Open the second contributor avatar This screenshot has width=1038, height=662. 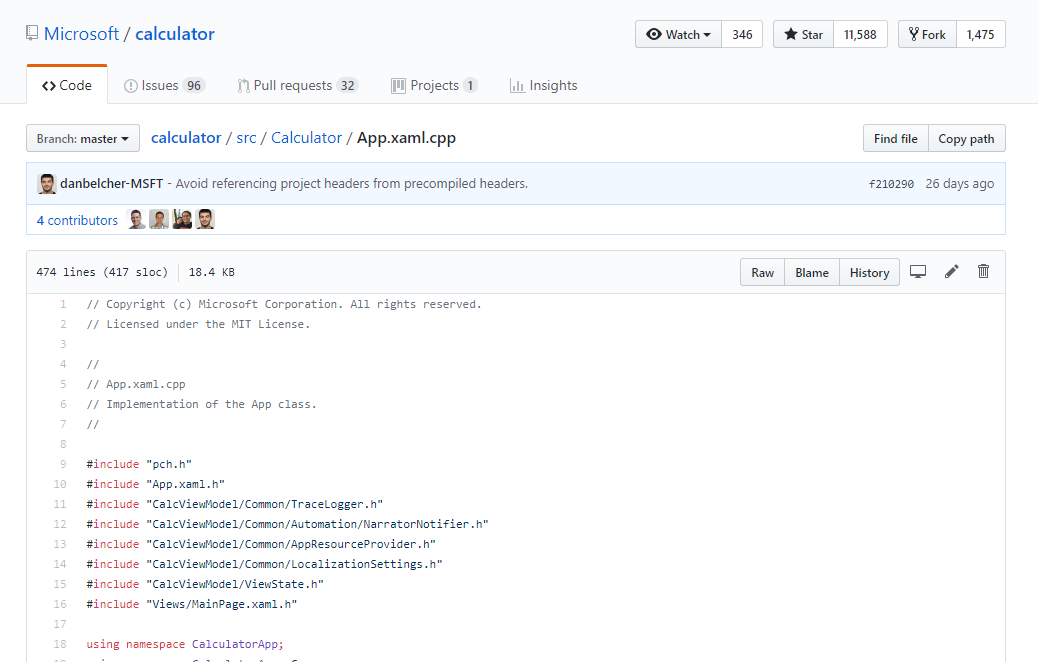coord(159,219)
